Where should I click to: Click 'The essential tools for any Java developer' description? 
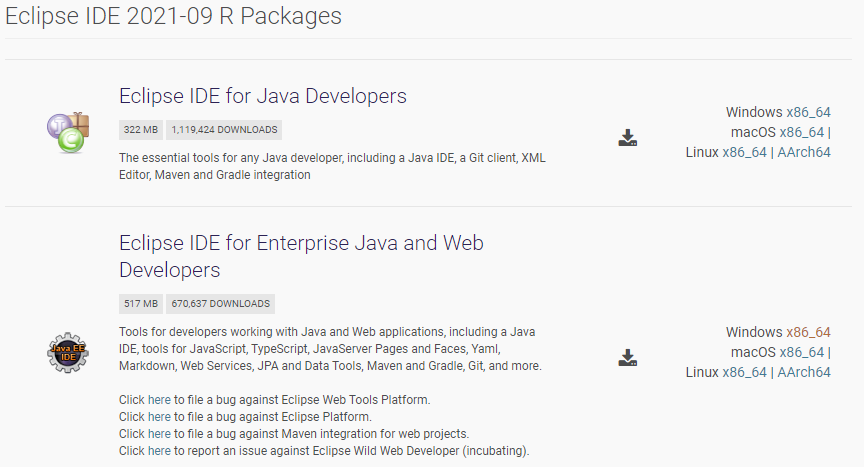click(332, 166)
